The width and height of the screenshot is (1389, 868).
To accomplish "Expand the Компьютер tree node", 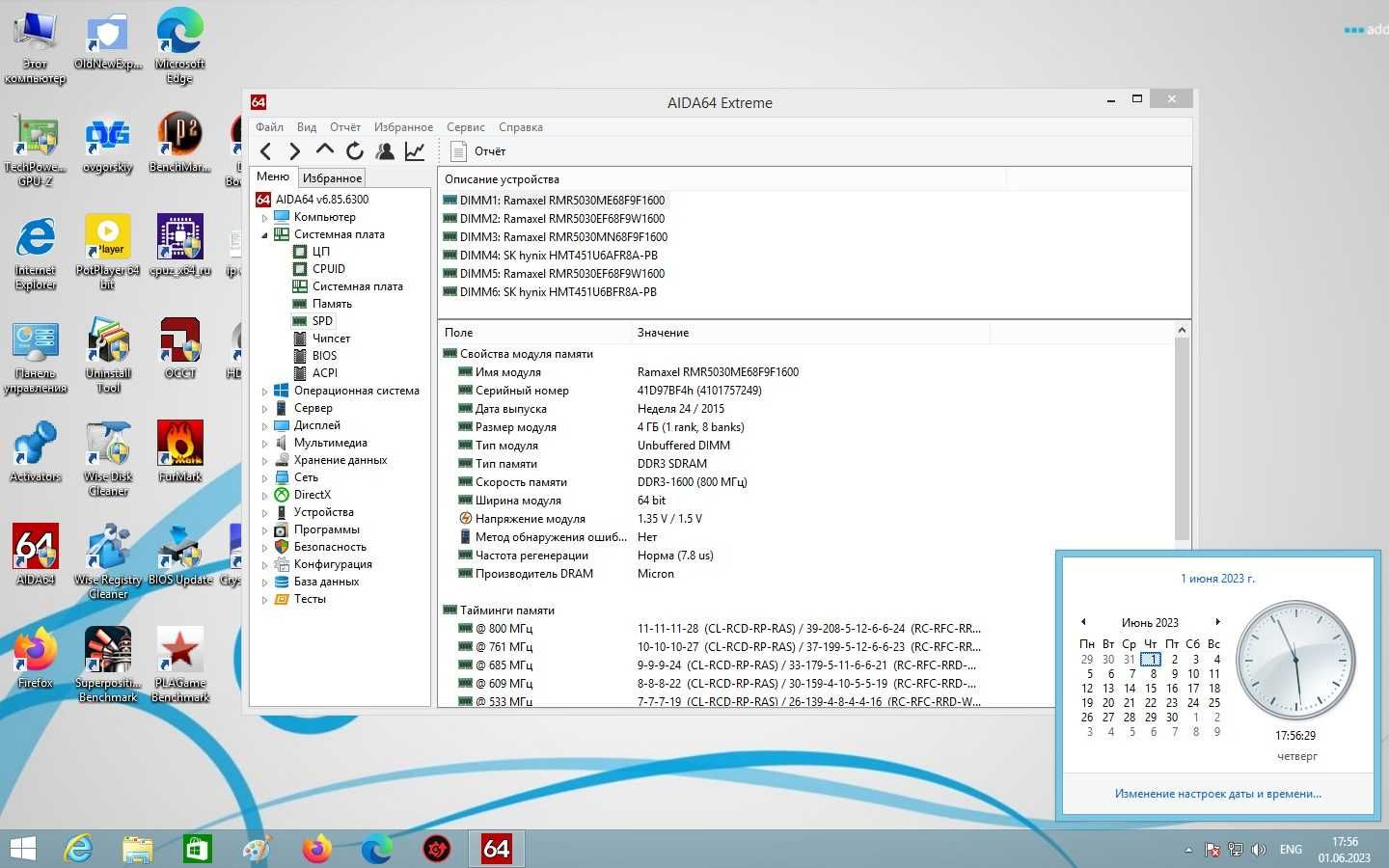I will tap(265, 217).
